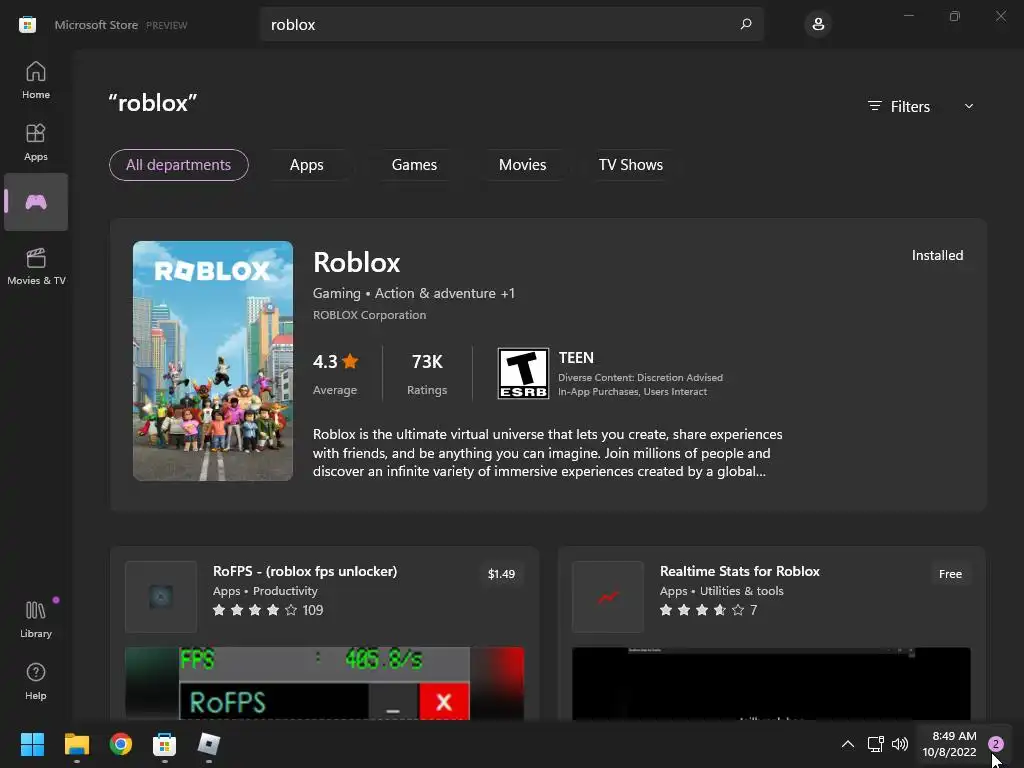1024x768 pixels.
Task: Switch to the Apps department tab
Action: coord(306,165)
